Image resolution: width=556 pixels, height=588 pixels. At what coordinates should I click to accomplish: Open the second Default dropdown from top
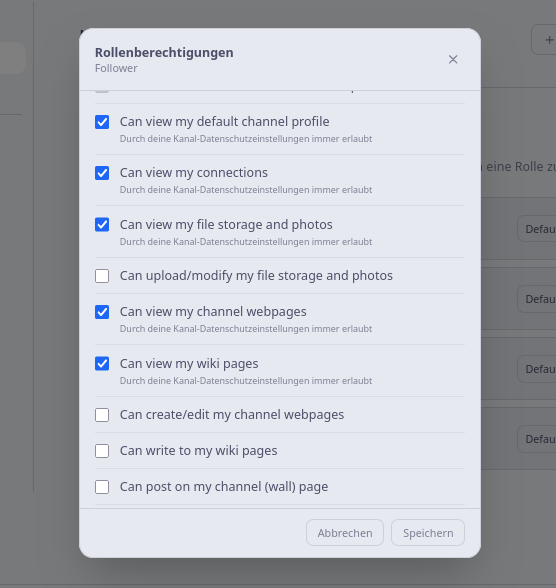point(537,299)
